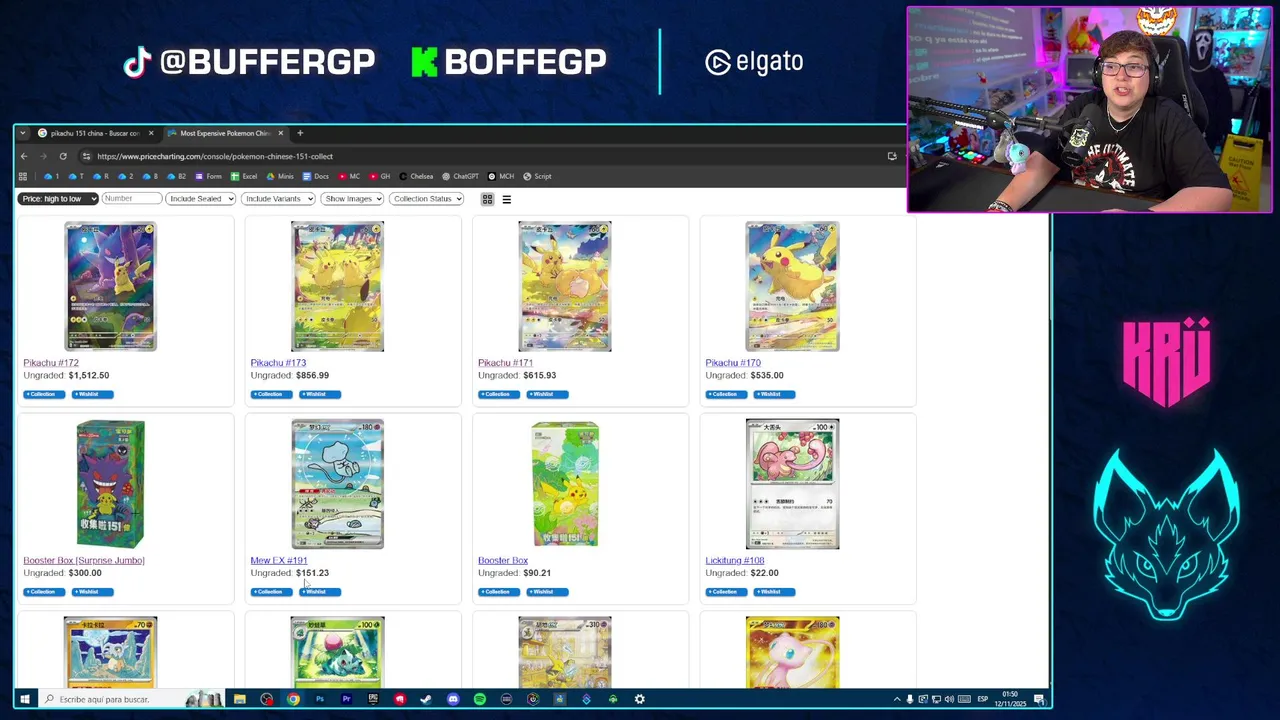1280x720 pixels.
Task: Close the pikachu 151 china tab
Action: click(x=151, y=133)
